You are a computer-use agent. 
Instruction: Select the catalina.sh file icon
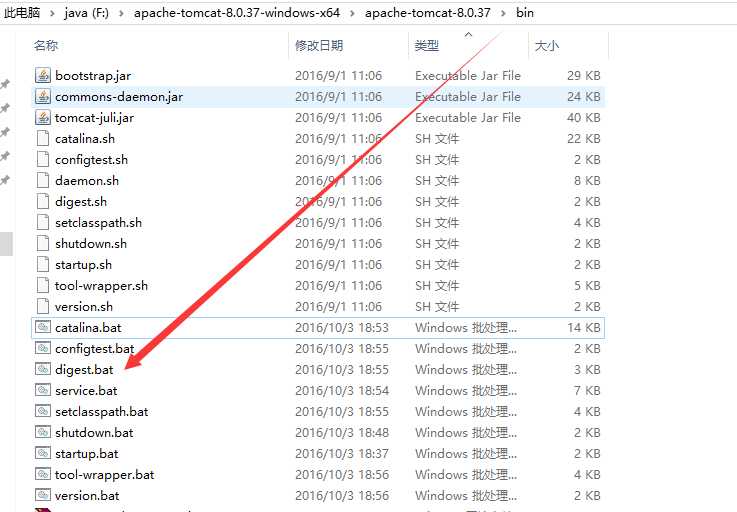(x=43, y=138)
